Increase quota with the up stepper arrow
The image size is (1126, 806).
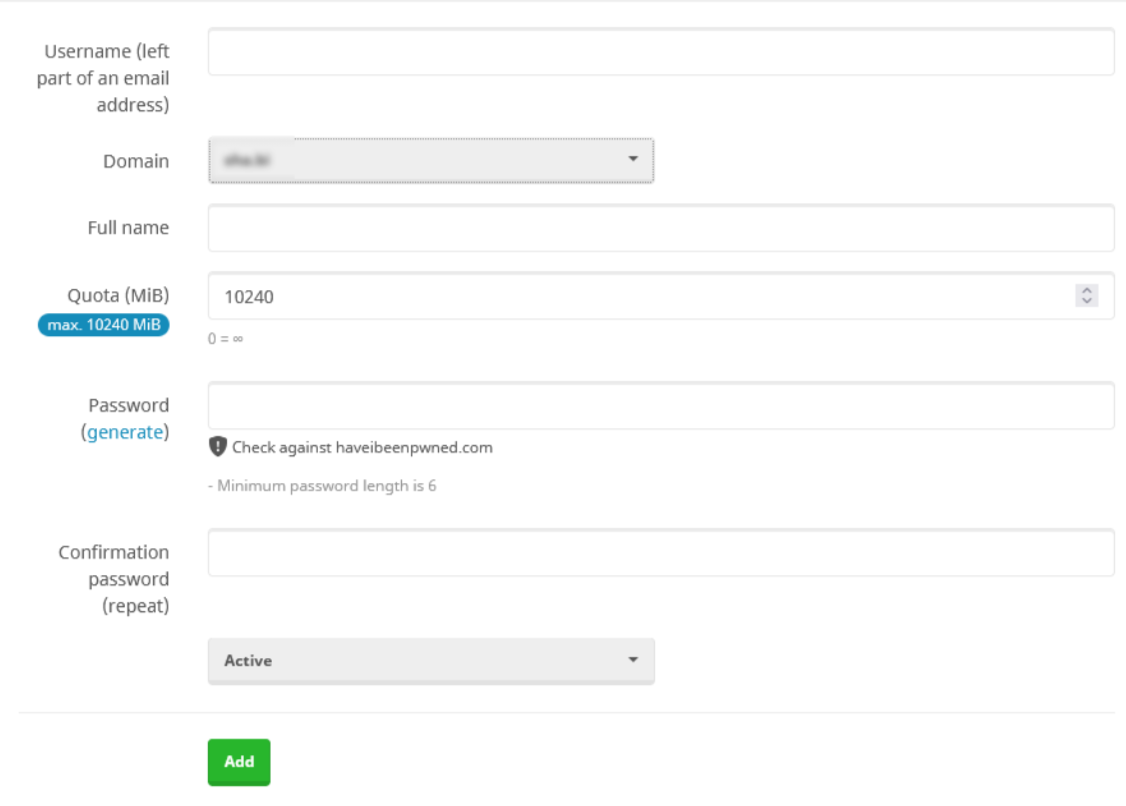click(x=1086, y=291)
